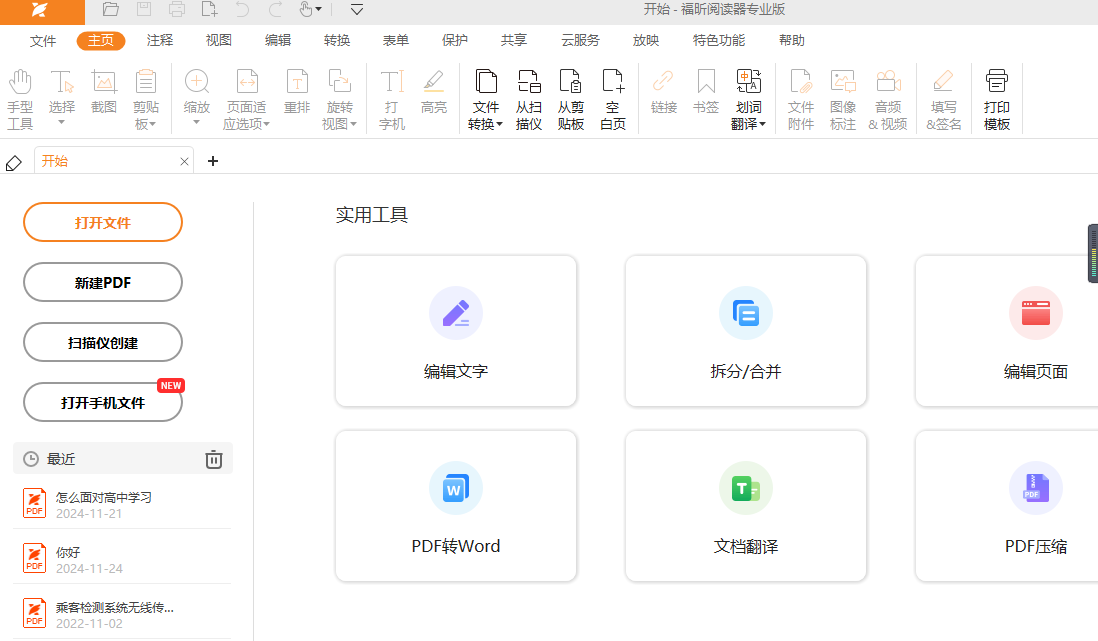Click the new document icon in title bar
Viewport: 1098px width, 641px height.
tap(209, 9)
